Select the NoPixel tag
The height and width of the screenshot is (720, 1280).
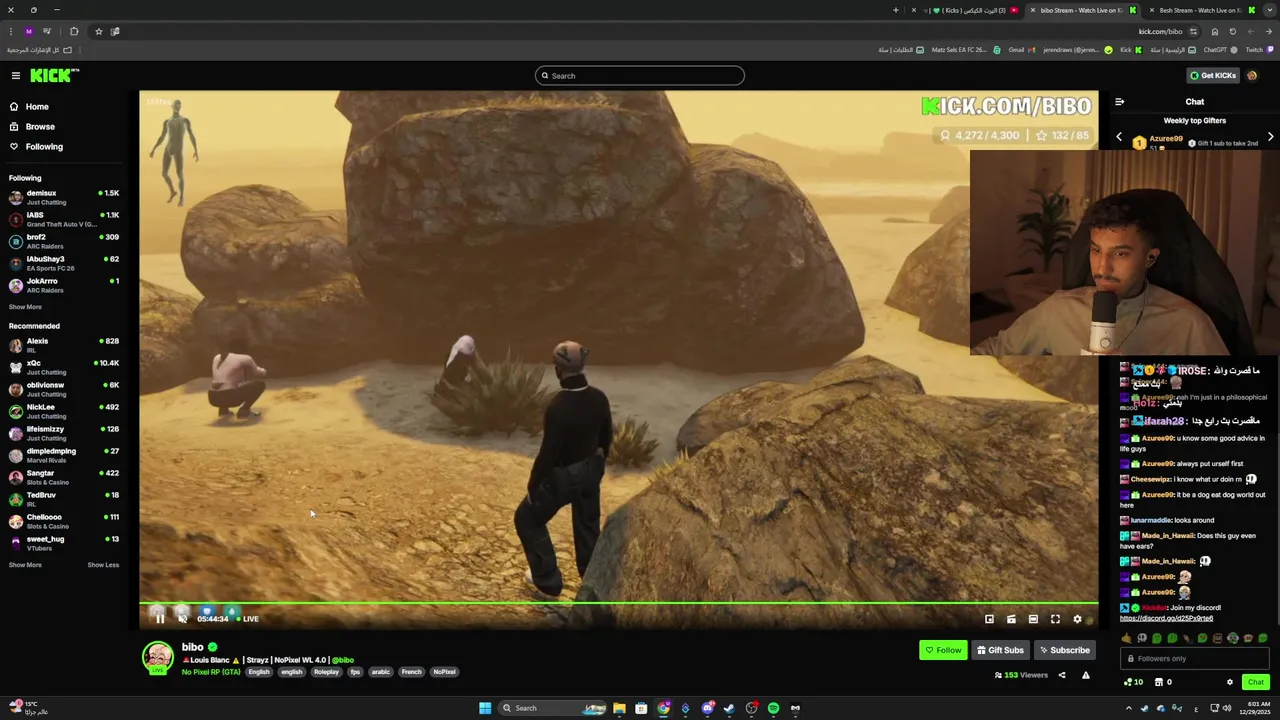[x=445, y=672]
